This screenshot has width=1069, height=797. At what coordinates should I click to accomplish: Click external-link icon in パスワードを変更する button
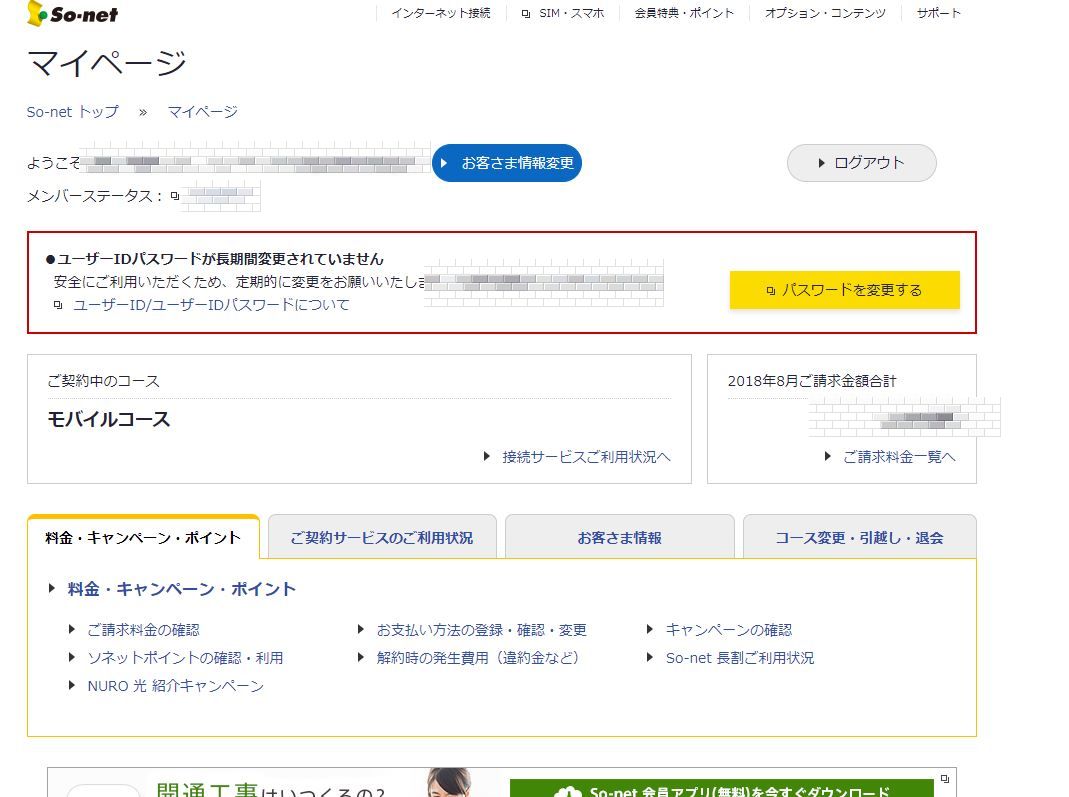point(770,290)
